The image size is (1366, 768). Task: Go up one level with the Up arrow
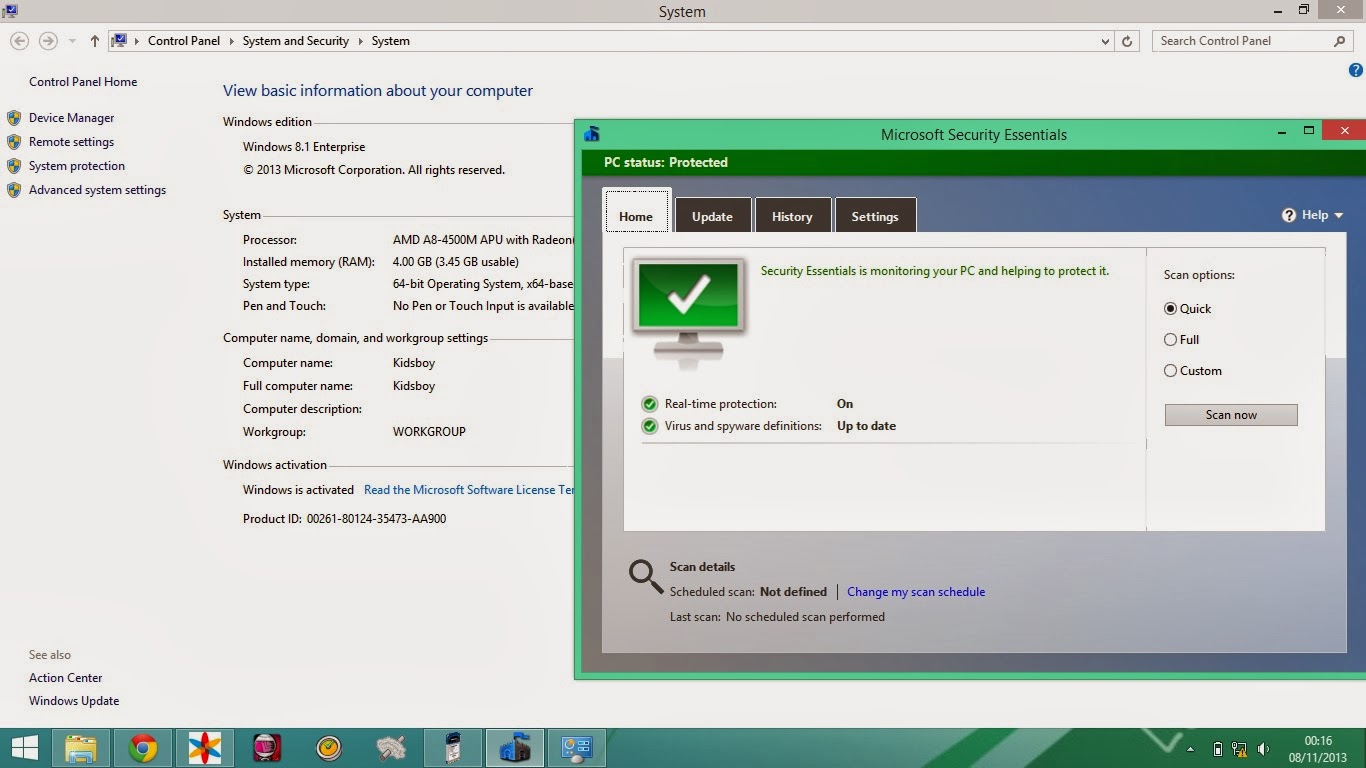pyautogui.click(x=95, y=41)
